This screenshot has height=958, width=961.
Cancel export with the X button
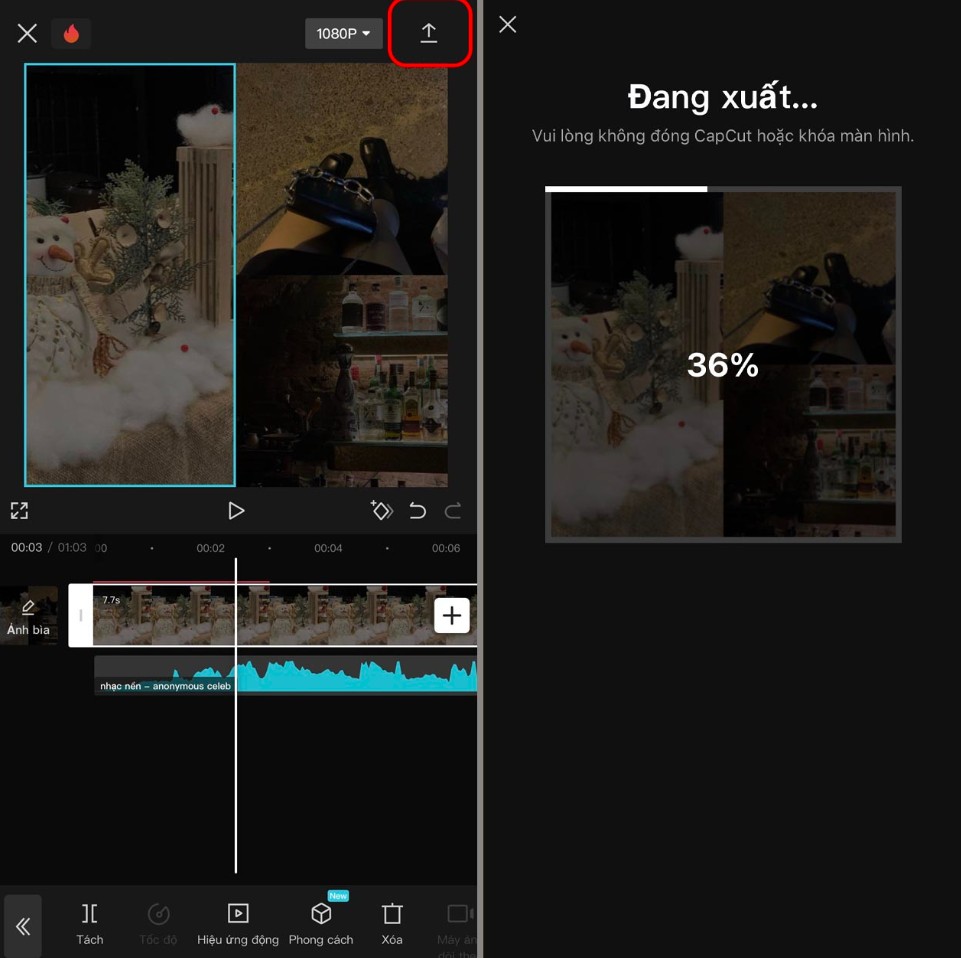click(508, 25)
